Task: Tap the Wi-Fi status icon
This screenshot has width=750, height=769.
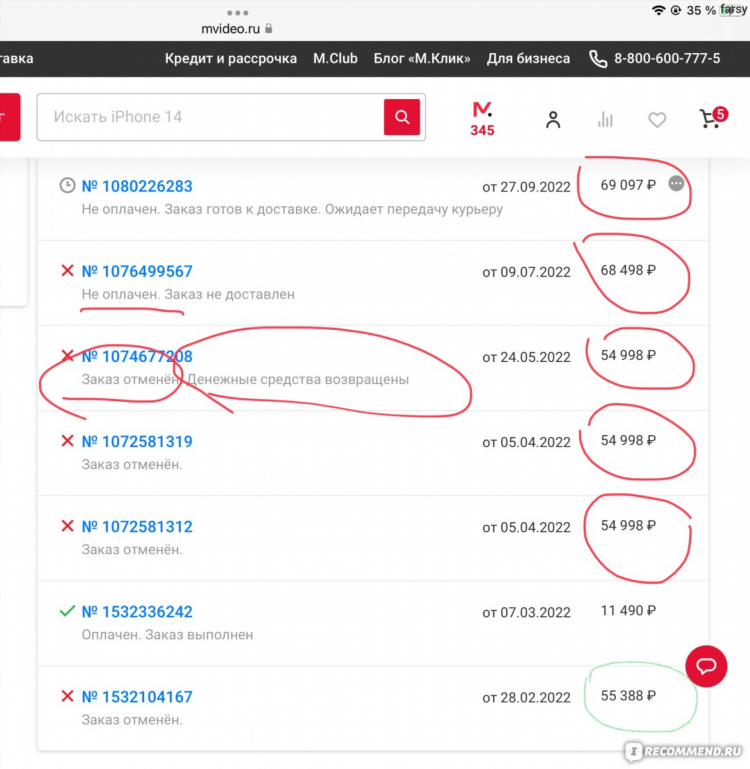Action: pyautogui.click(x=658, y=10)
